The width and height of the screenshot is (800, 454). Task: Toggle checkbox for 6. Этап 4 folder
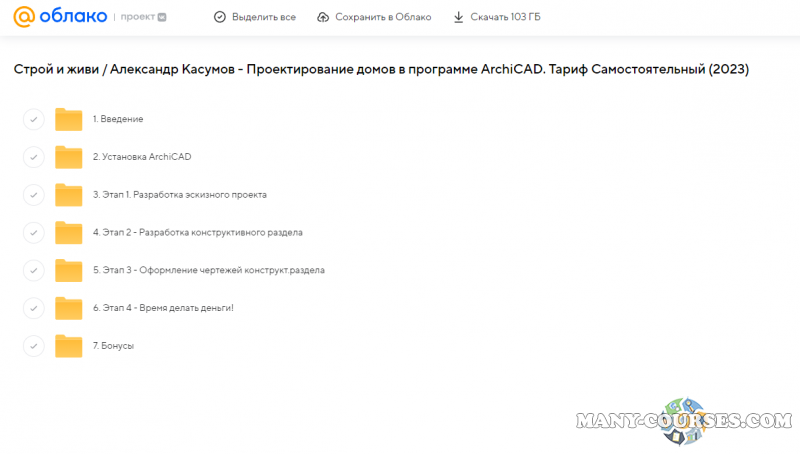(x=33, y=308)
